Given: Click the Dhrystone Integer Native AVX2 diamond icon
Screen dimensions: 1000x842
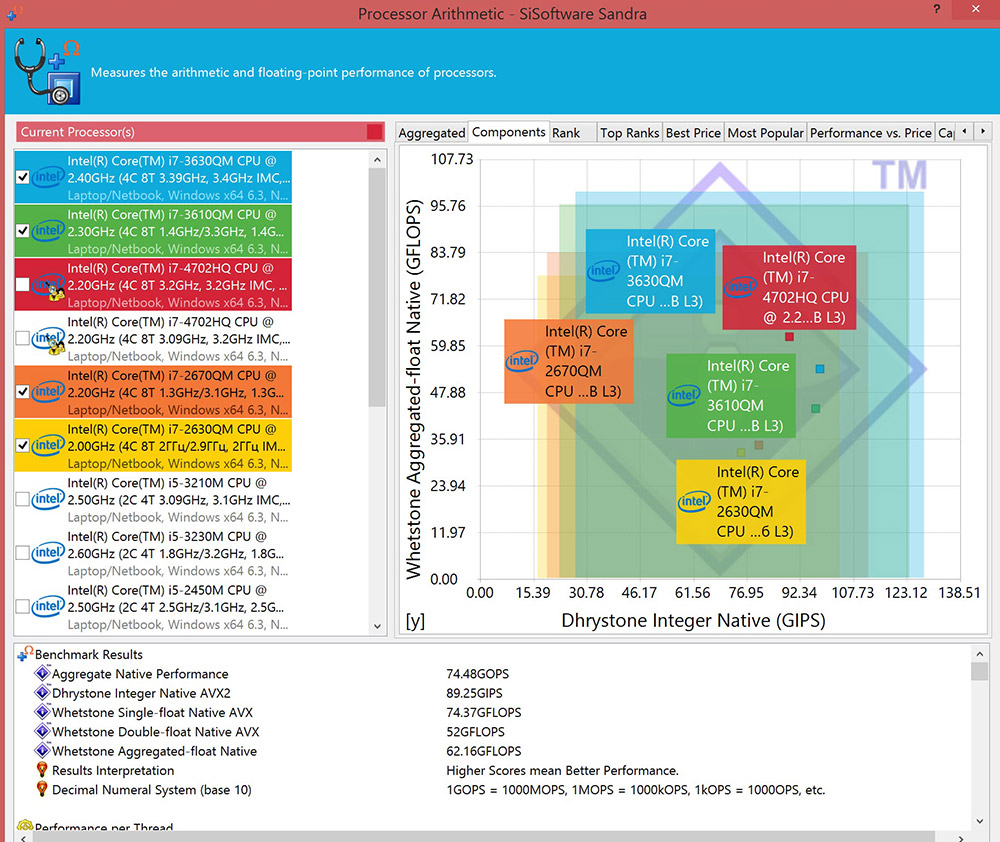Looking at the screenshot, I should coord(43,692).
